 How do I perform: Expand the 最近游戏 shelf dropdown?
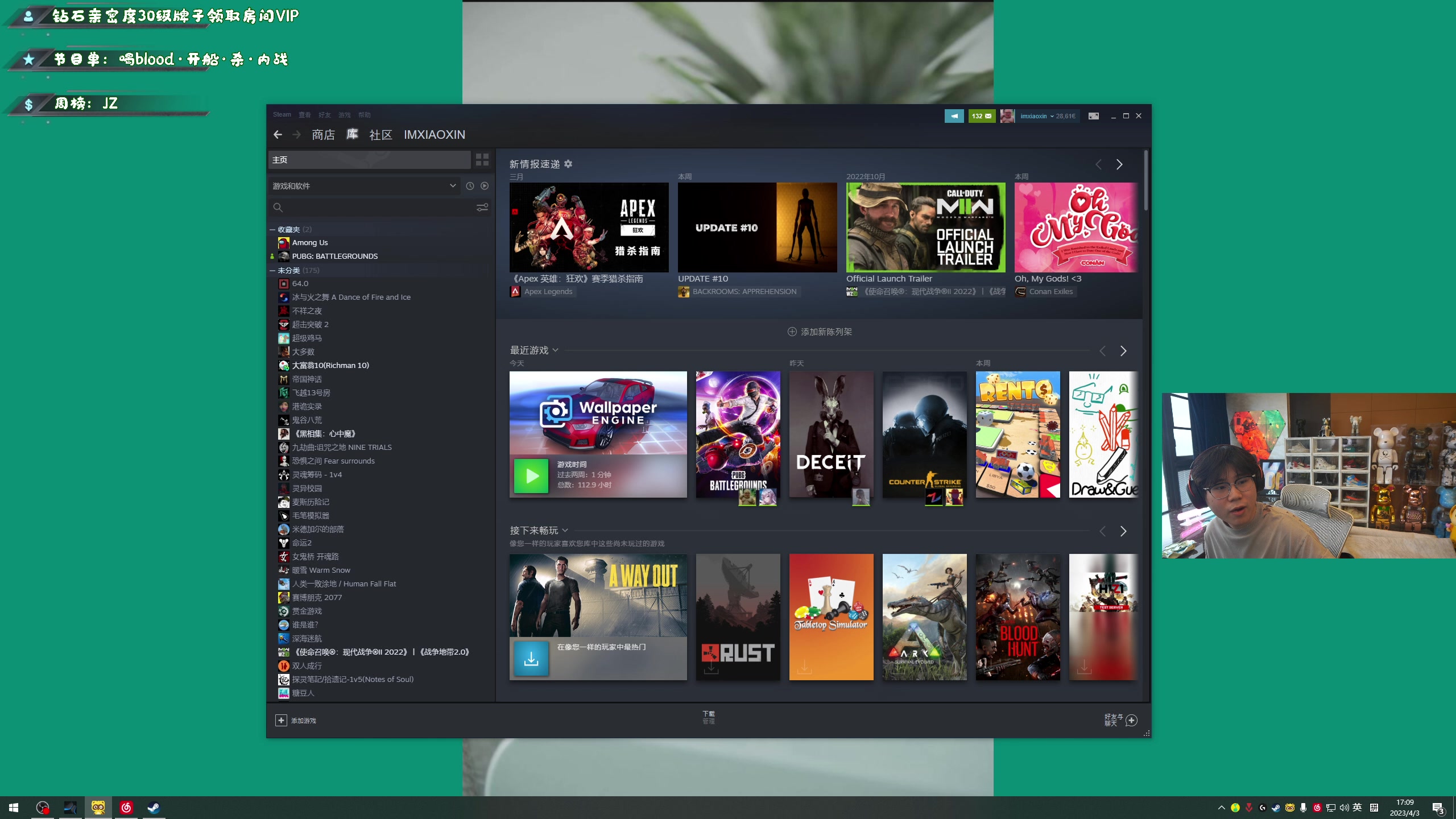(556, 350)
